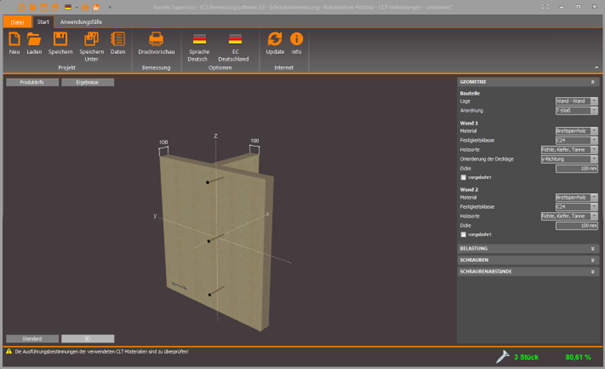Click the 80,61 % utilization value
Viewport: 605px width, 369px height.
pos(578,357)
